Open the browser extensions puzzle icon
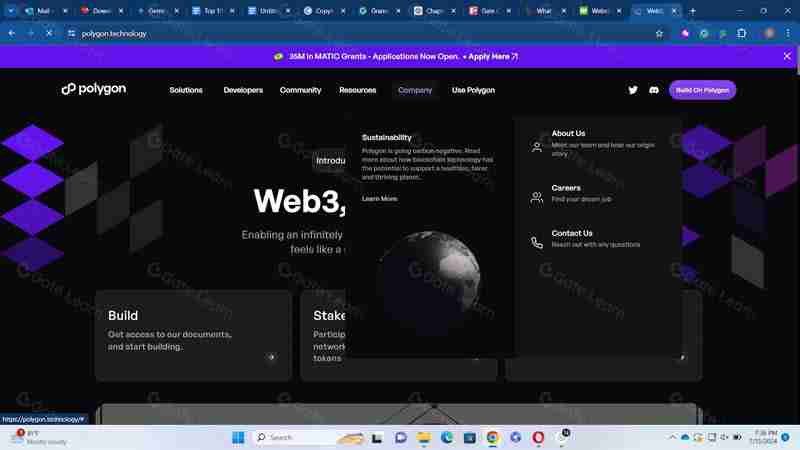 741,33
